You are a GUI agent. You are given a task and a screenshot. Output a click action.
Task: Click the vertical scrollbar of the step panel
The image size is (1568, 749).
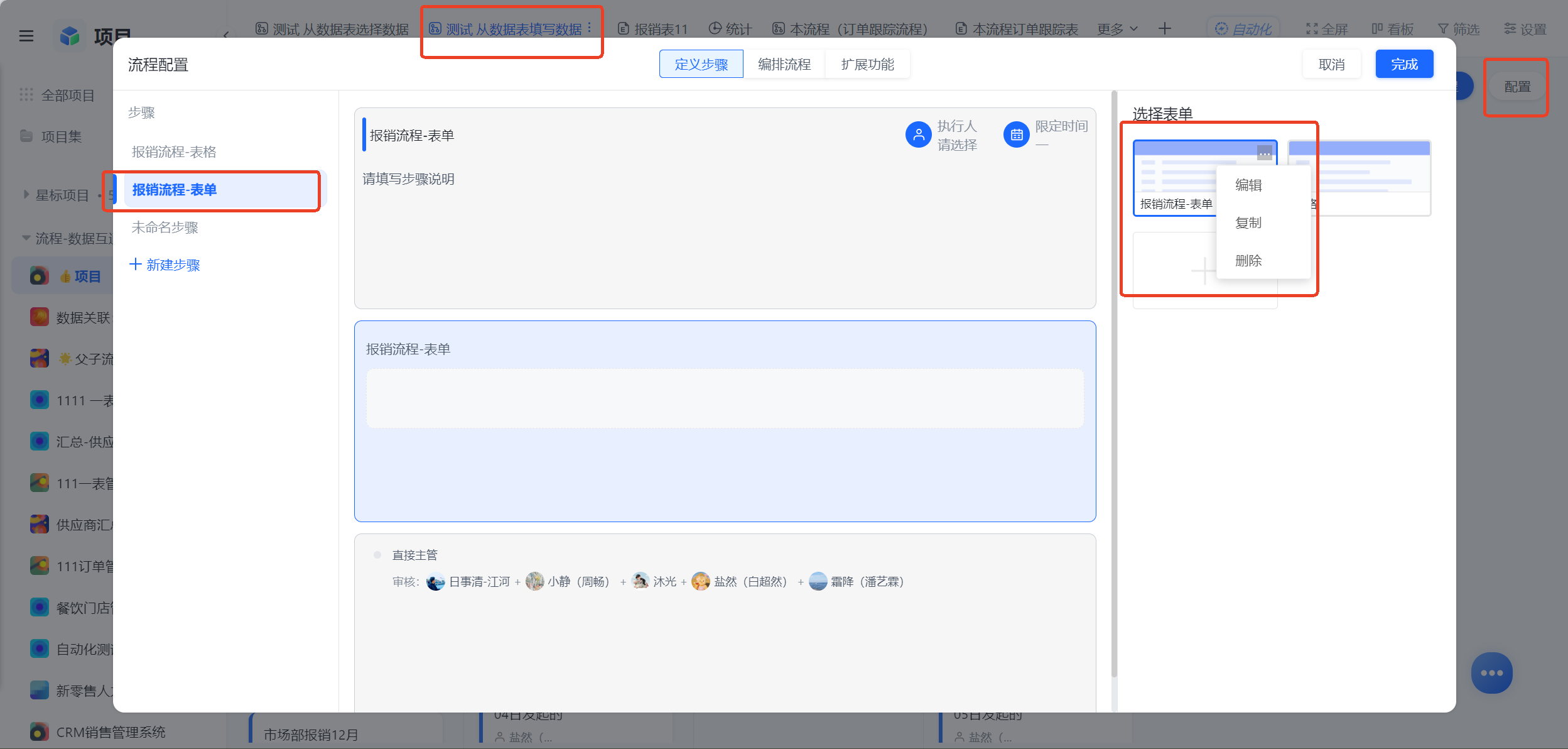click(x=1114, y=383)
